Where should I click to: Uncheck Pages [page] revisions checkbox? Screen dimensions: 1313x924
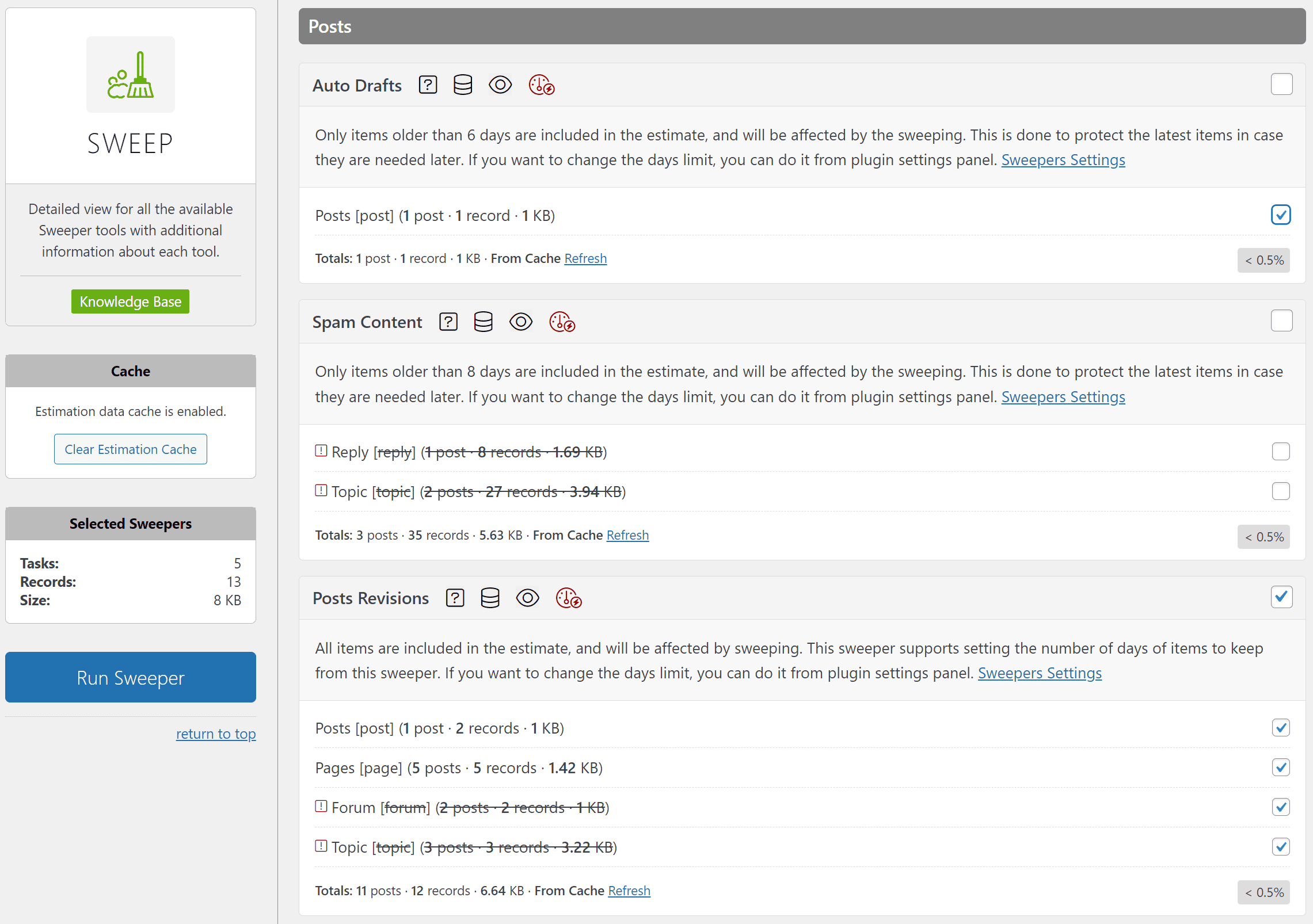click(x=1281, y=768)
